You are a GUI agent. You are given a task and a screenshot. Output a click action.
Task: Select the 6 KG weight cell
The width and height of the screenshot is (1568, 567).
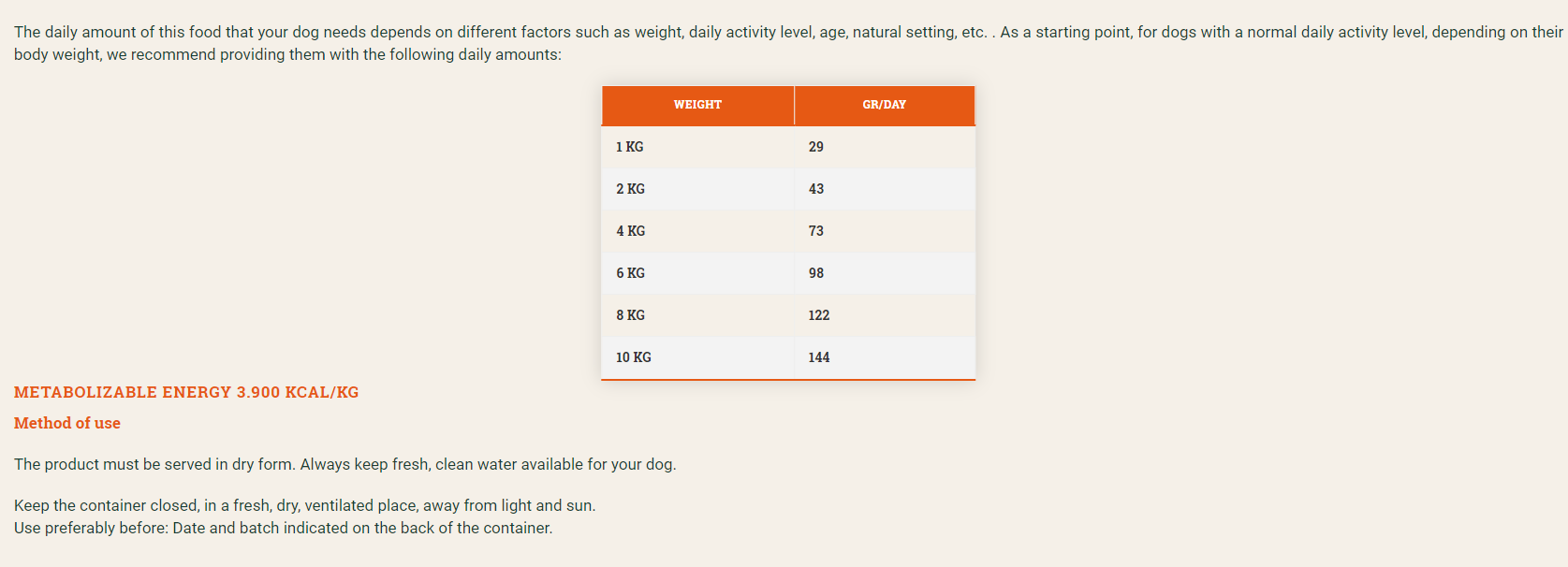point(697,273)
